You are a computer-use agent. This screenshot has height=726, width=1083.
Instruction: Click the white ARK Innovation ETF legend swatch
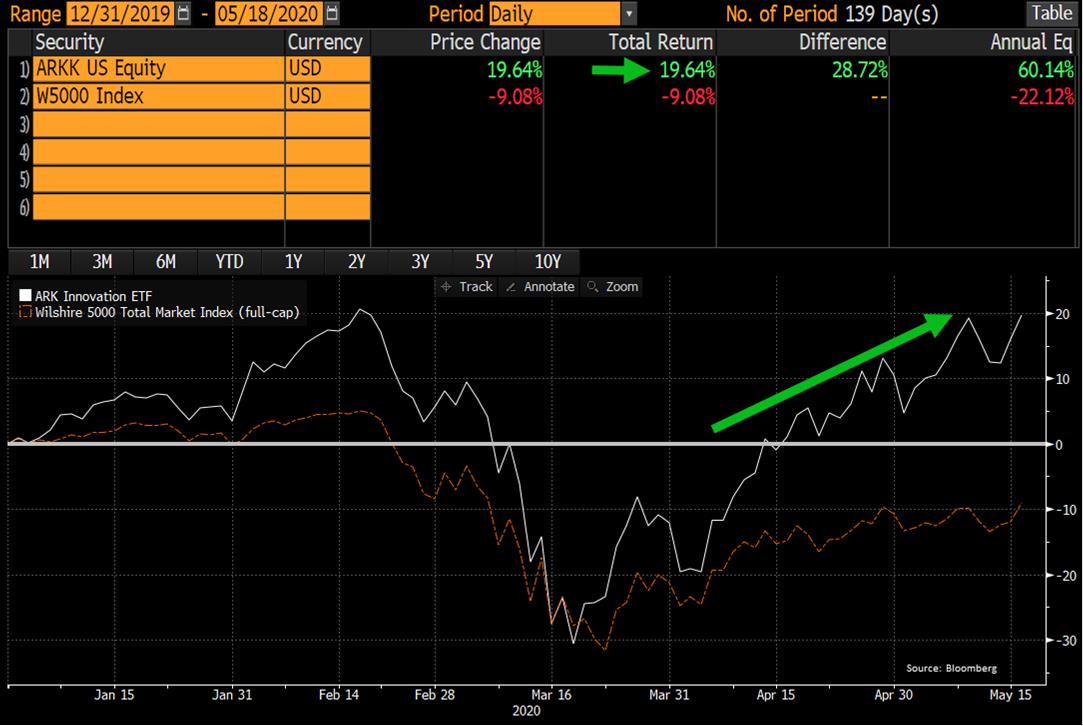(26, 296)
